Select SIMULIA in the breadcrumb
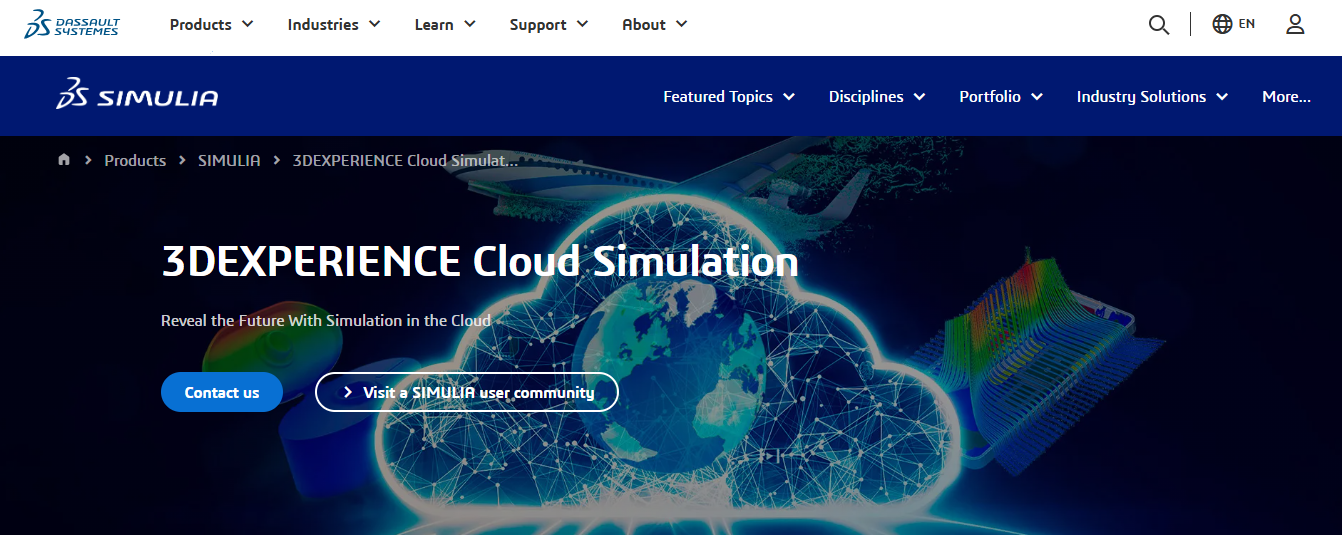Image resolution: width=1342 pixels, height=535 pixels. (x=229, y=160)
